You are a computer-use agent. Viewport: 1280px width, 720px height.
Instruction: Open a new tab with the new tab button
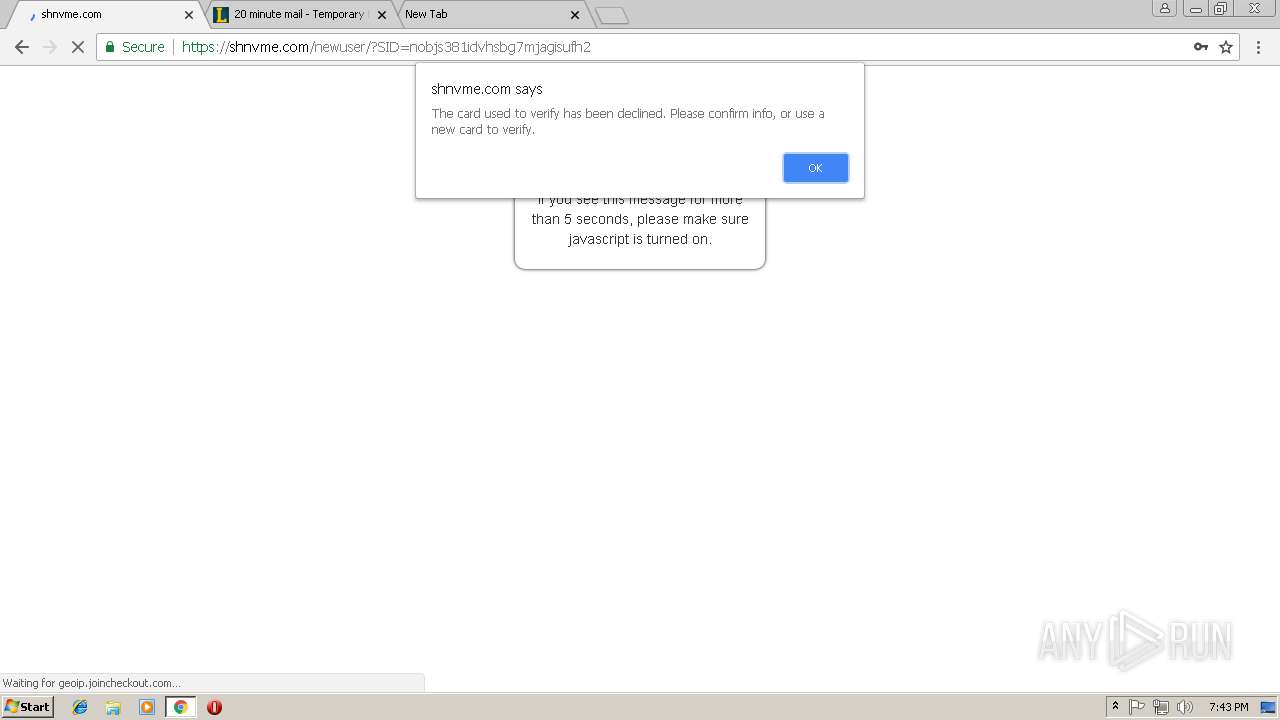(x=612, y=15)
